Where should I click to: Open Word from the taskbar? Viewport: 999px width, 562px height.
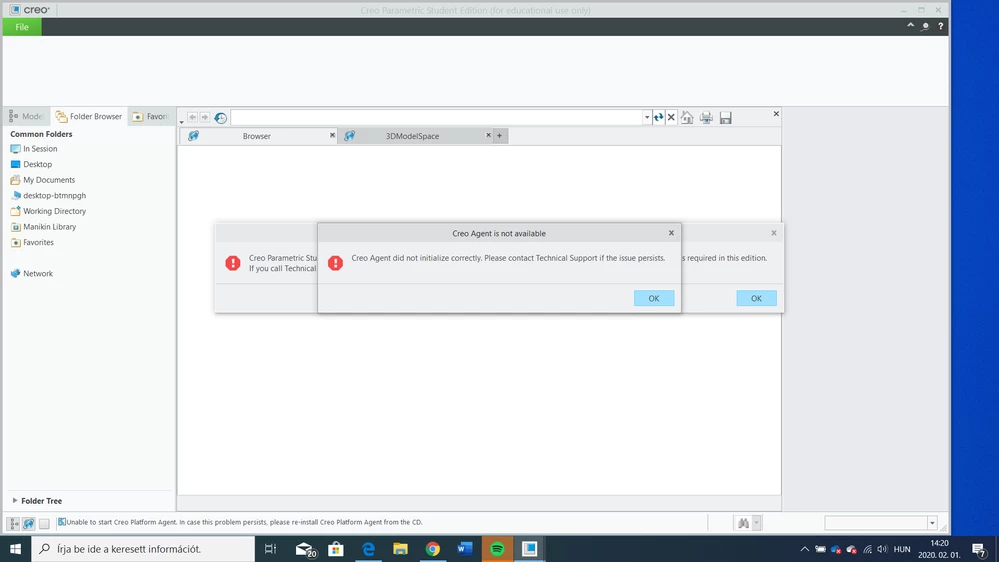(x=464, y=549)
